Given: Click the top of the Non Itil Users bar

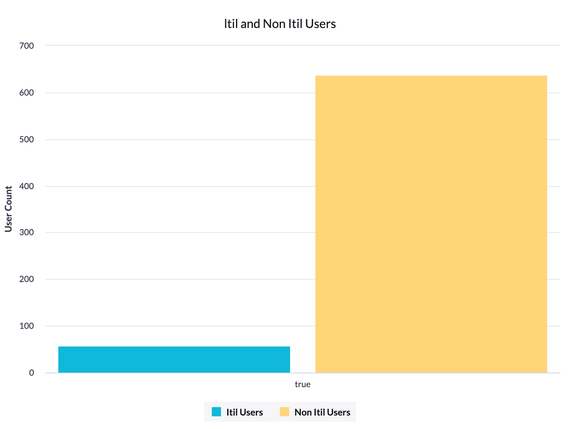Looking at the screenshot, I should pos(431,77).
